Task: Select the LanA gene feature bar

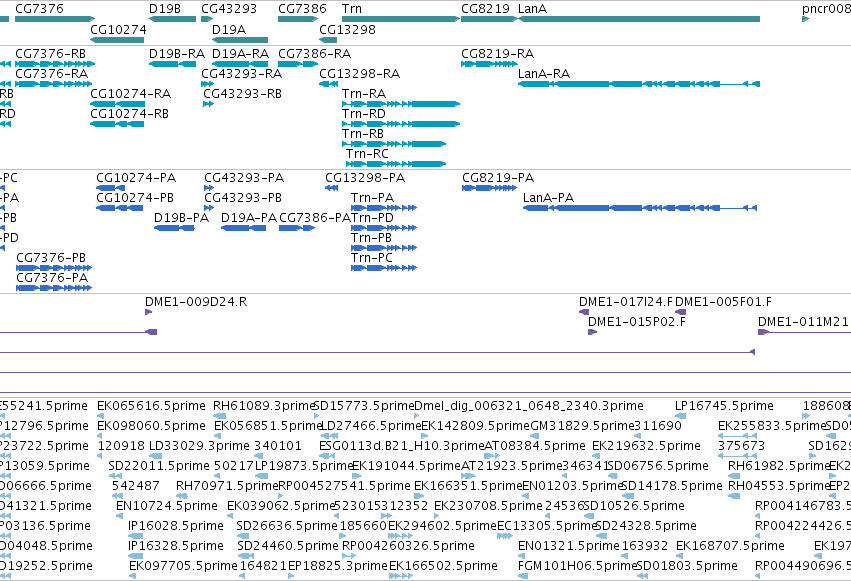Action: tap(639, 19)
